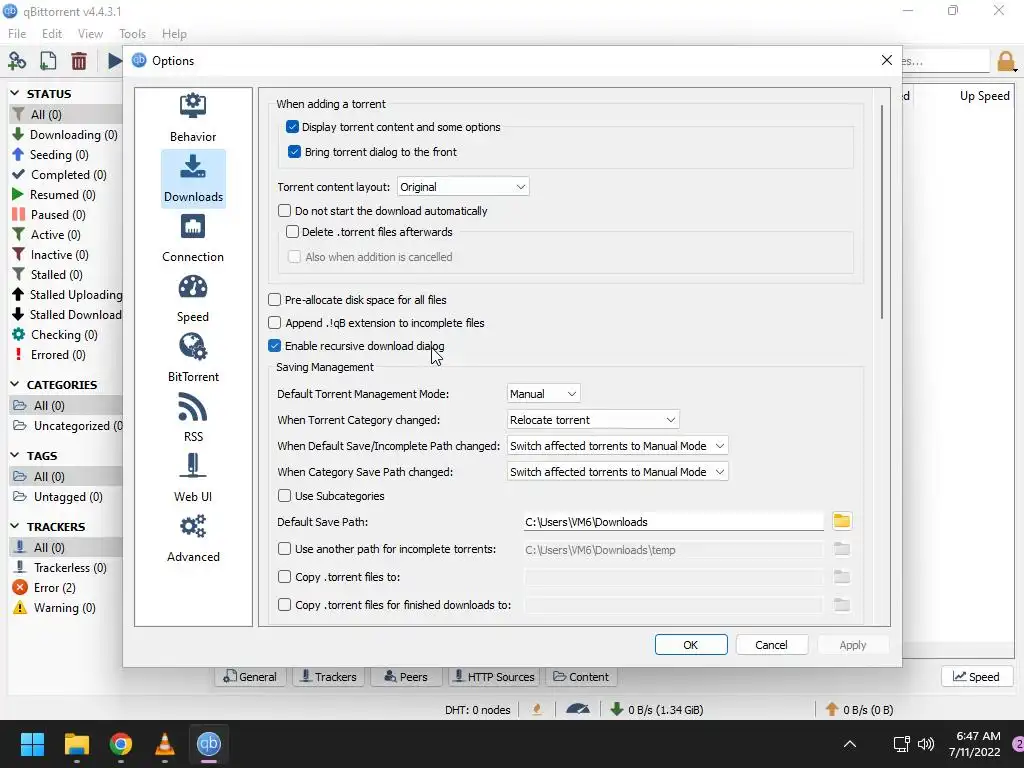Open the File menu
The height and width of the screenshot is (768, 1024).
pyautogui.click(x=17, y=33)
